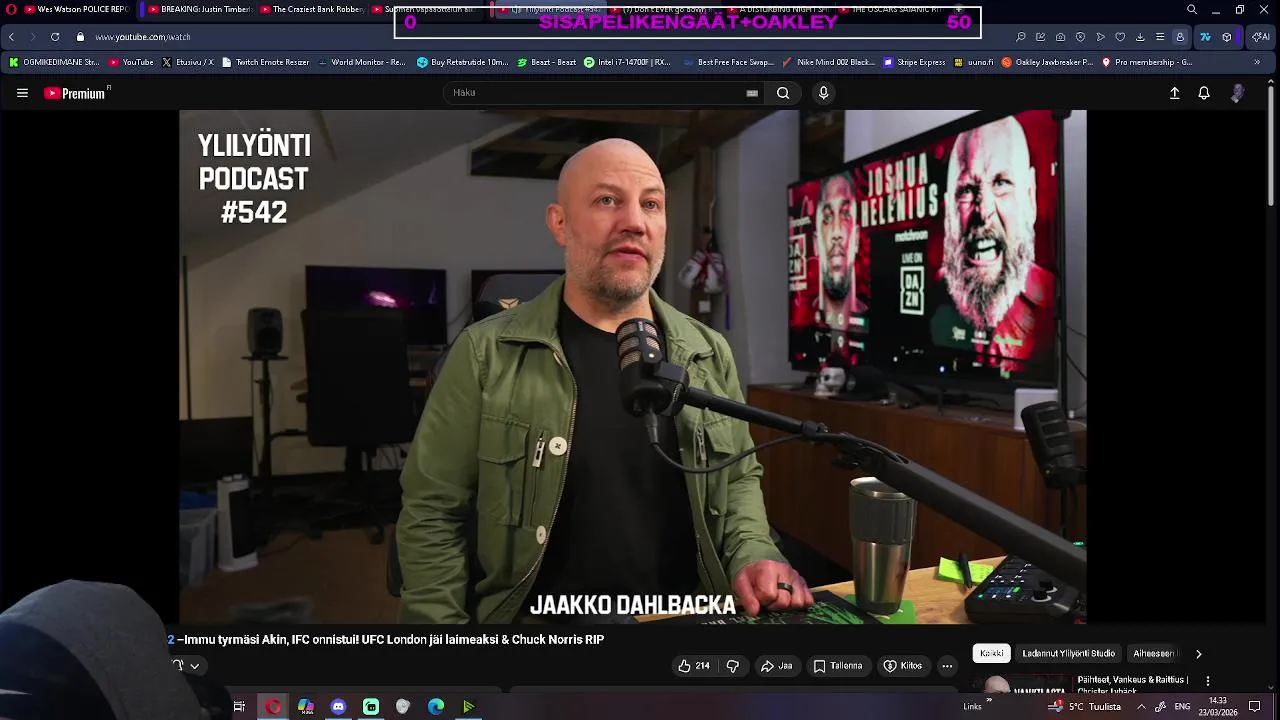Screen dimensions: 1280x720
Task: Open the YouTube account avatar menu
Action: [1237, 93]
